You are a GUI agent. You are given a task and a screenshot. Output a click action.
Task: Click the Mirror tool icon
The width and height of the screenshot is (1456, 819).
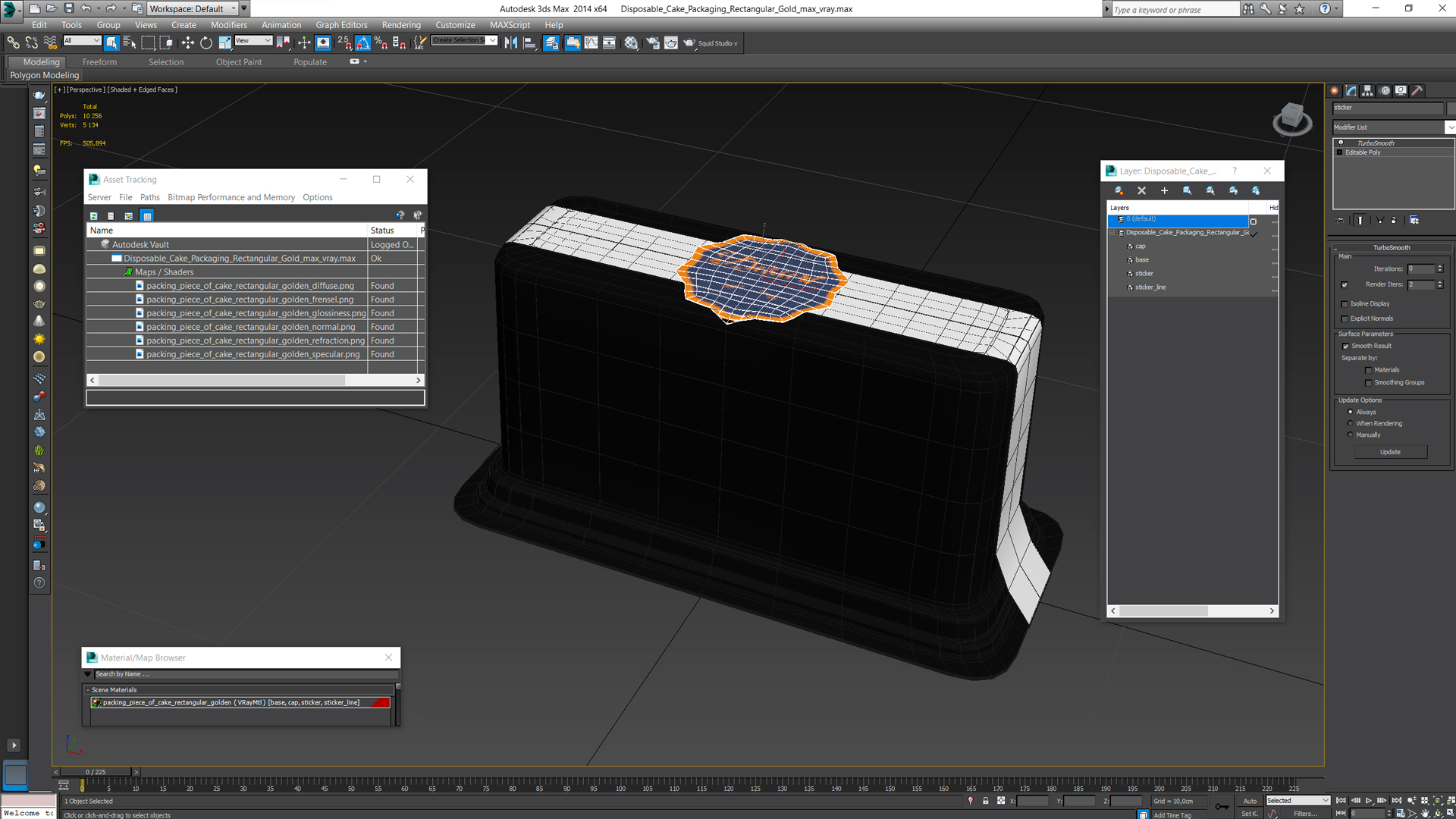(511, 43)
